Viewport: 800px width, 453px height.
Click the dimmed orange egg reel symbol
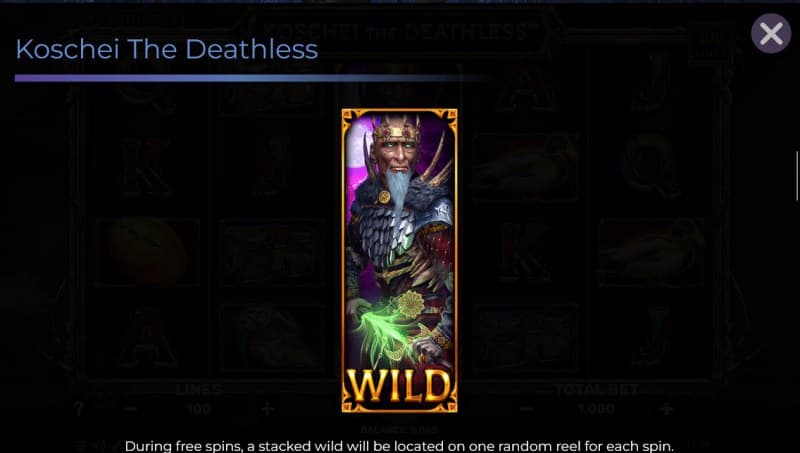tap(147, 251)
